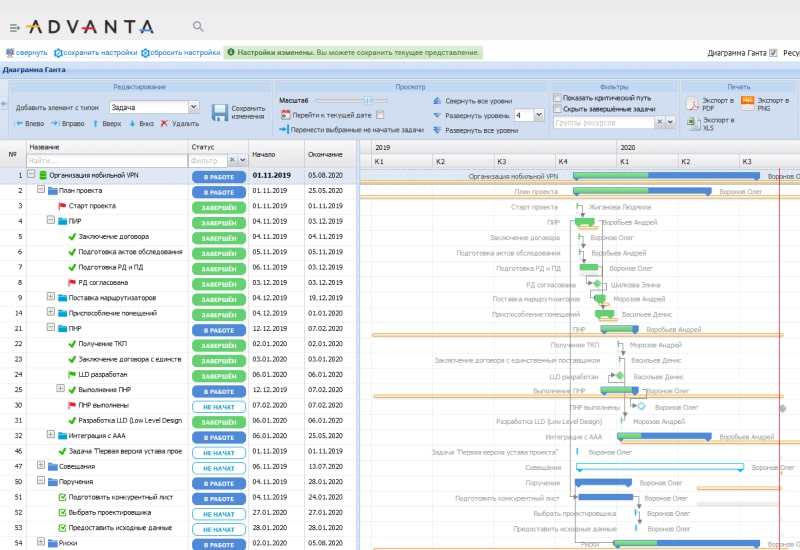Expand the 'Поставка маршрутизаторов' tree node
This screenshot has height=550, width=800.
50,297
